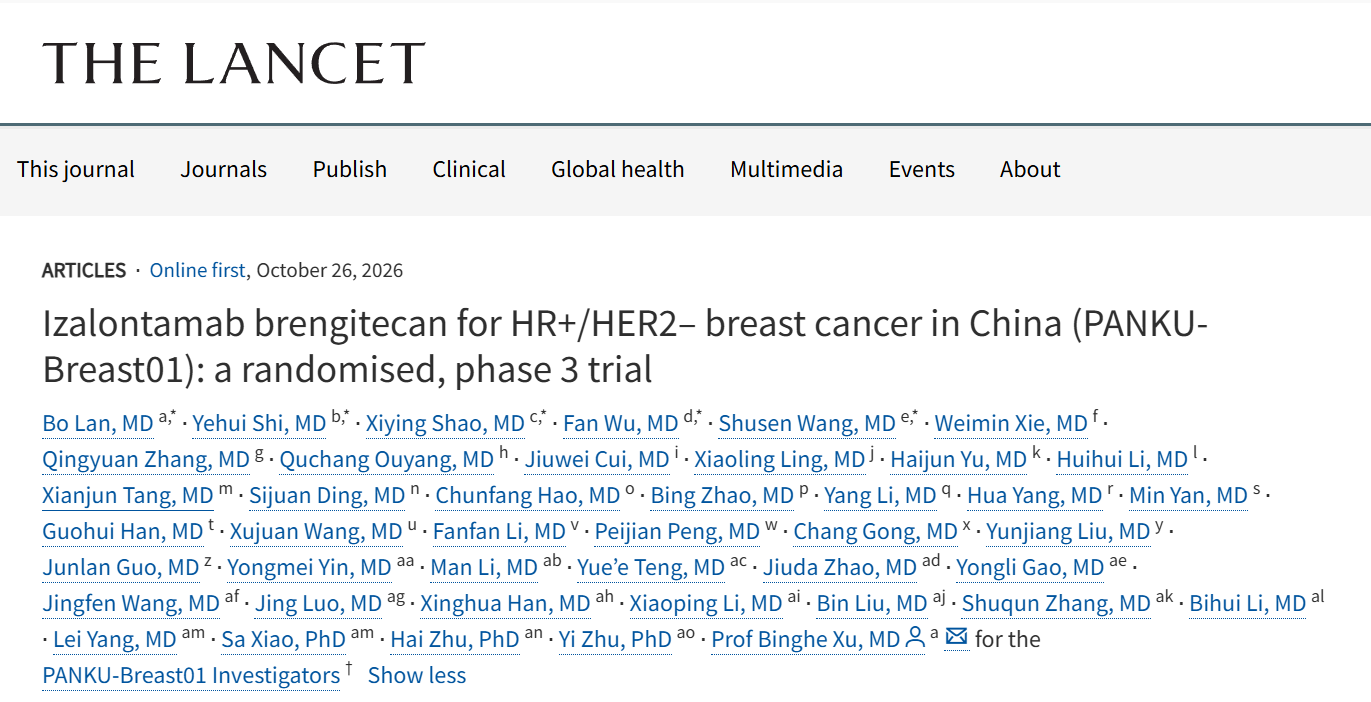Open author Quchang Ouyang, MD link
The width and height of the screenshot is (1371, 702).
pyautogui.click(x=386, y=460)
